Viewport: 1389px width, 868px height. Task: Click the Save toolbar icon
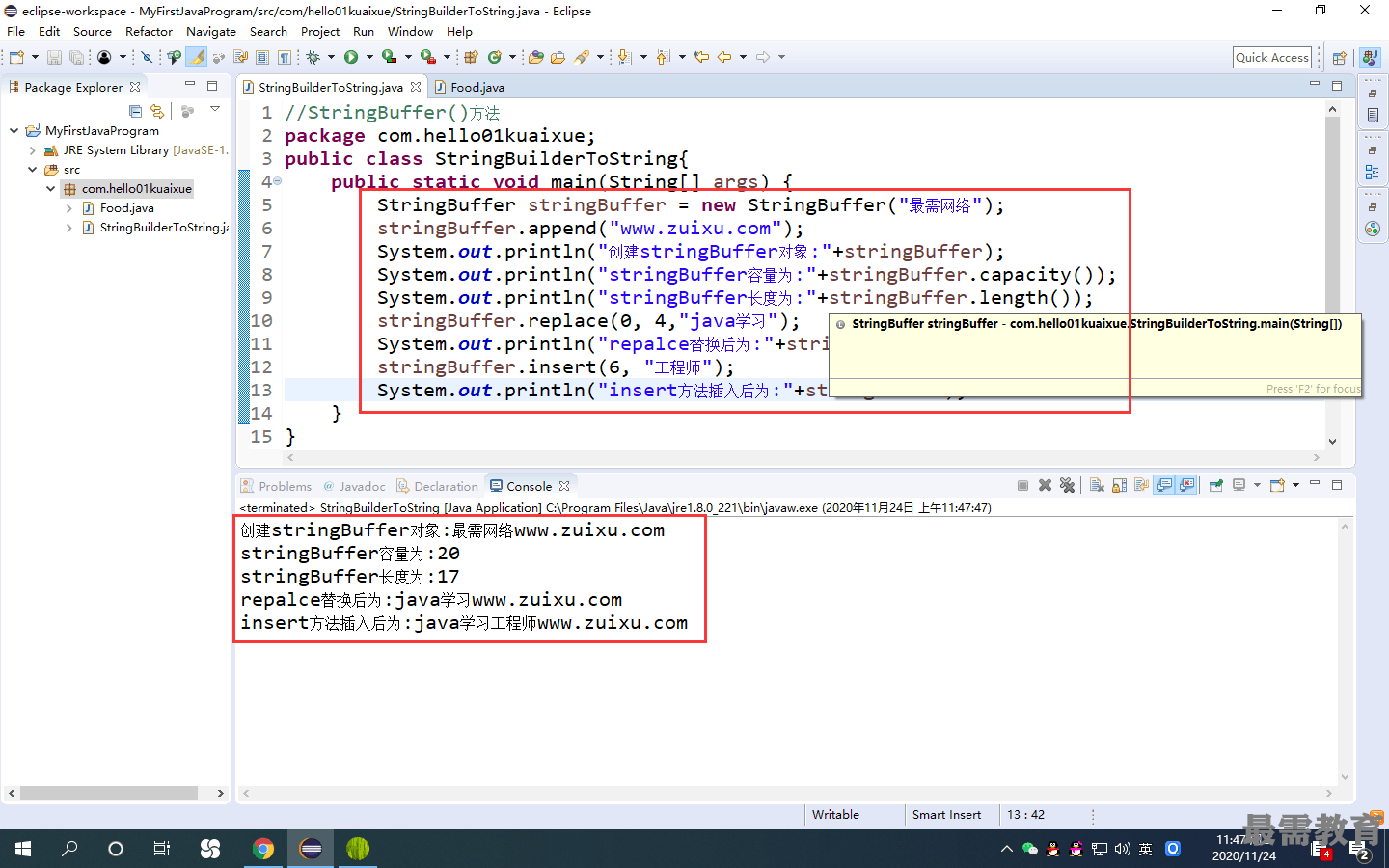pos(54,57)
